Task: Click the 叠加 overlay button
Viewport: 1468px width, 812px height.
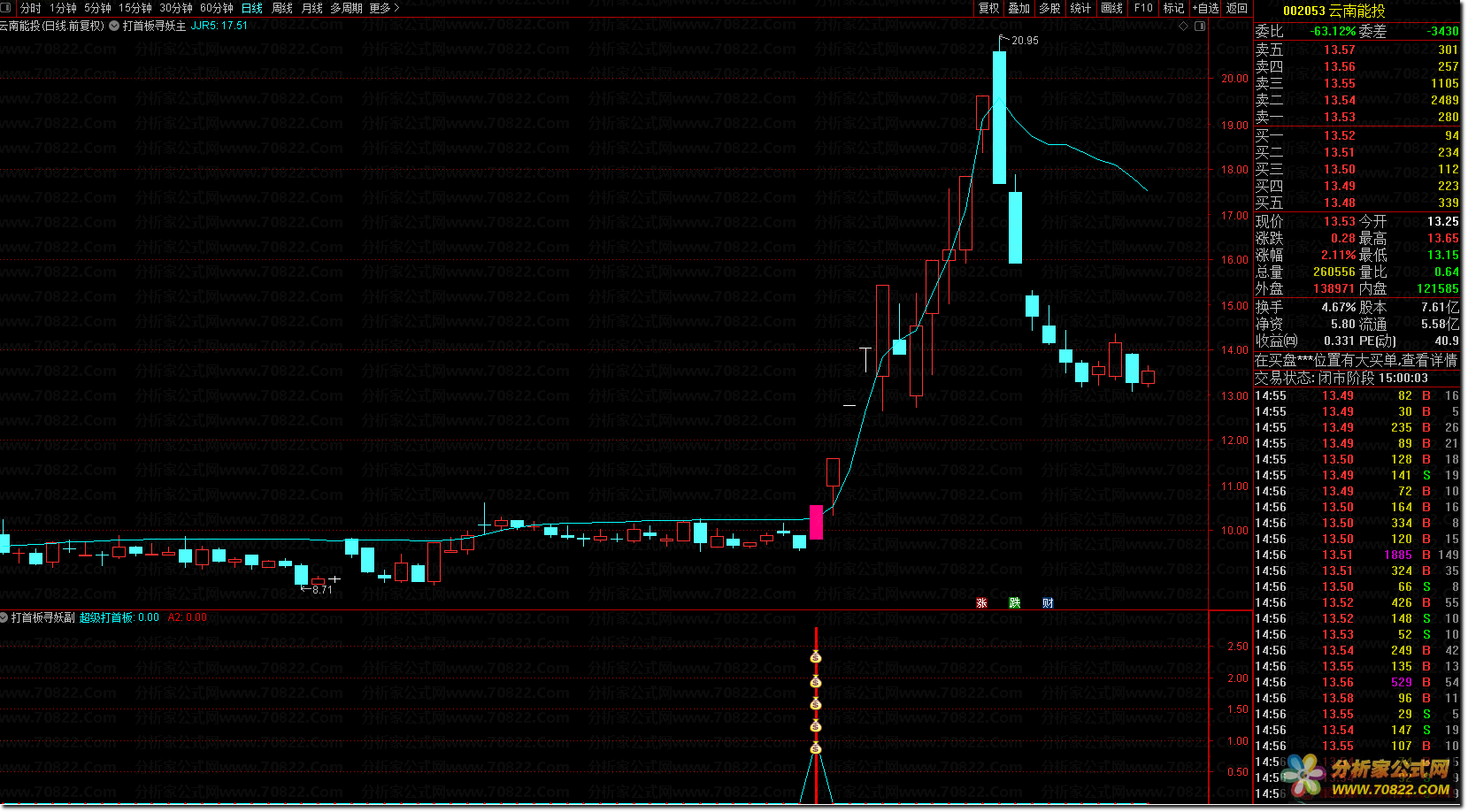Action: [1019, 8]
